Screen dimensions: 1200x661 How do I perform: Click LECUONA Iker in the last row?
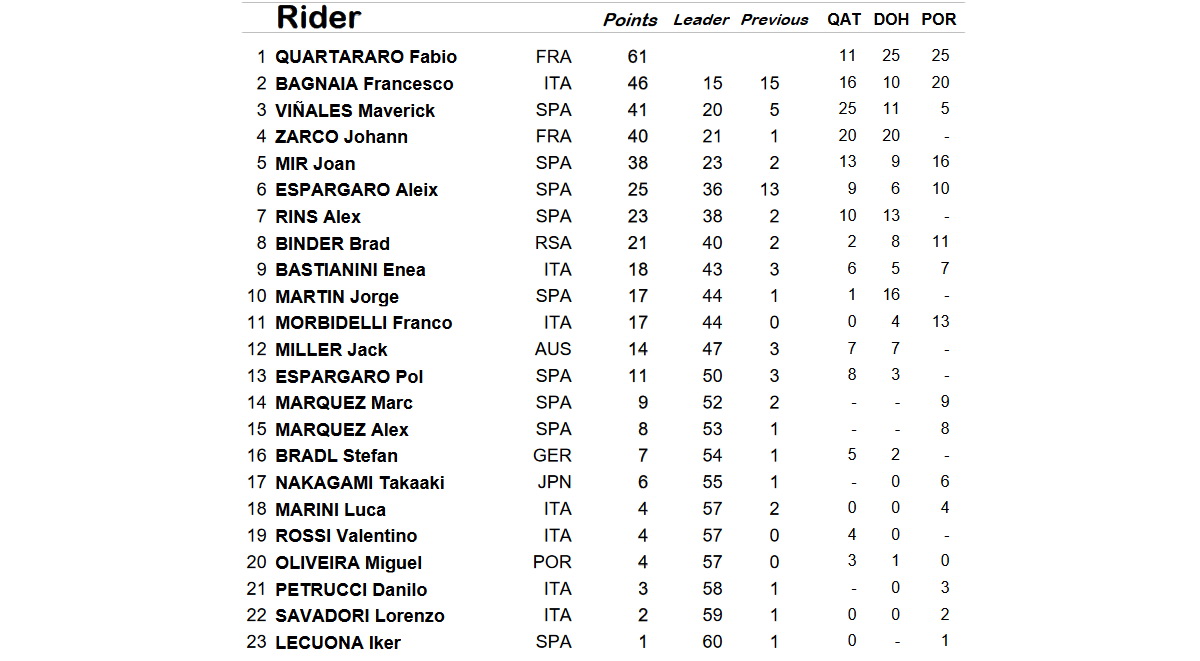pyautogui.click(x=338, y=643)
